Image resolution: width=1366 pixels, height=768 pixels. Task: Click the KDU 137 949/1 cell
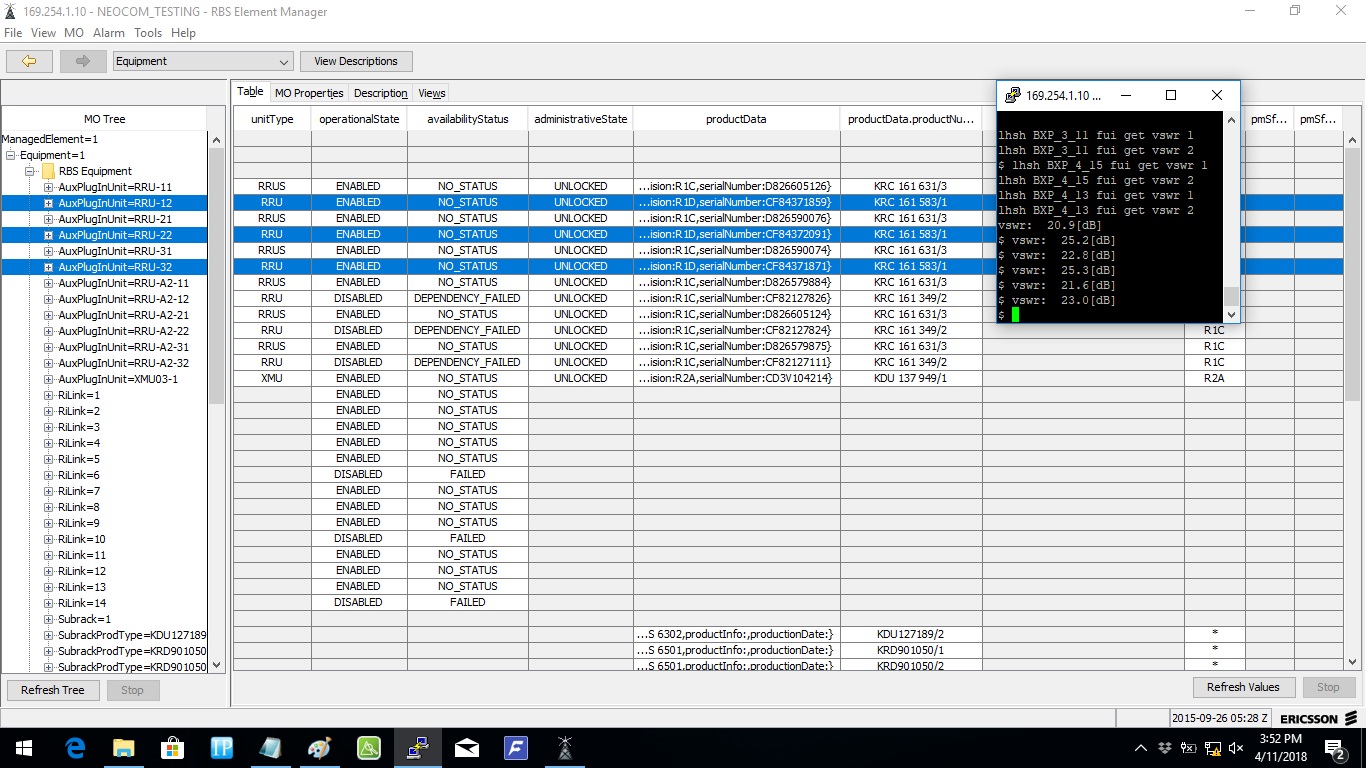[911, 378]
